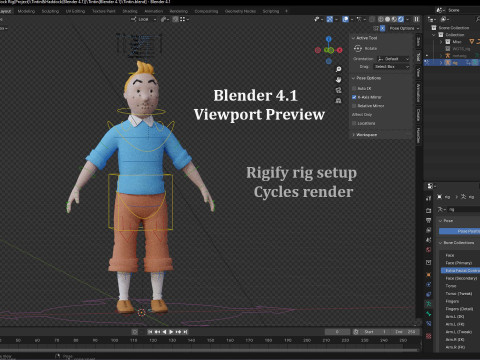The height and width of the screenshot is (360, 480).
Task: Click the timeline current frame field
Action: [337, 332]
